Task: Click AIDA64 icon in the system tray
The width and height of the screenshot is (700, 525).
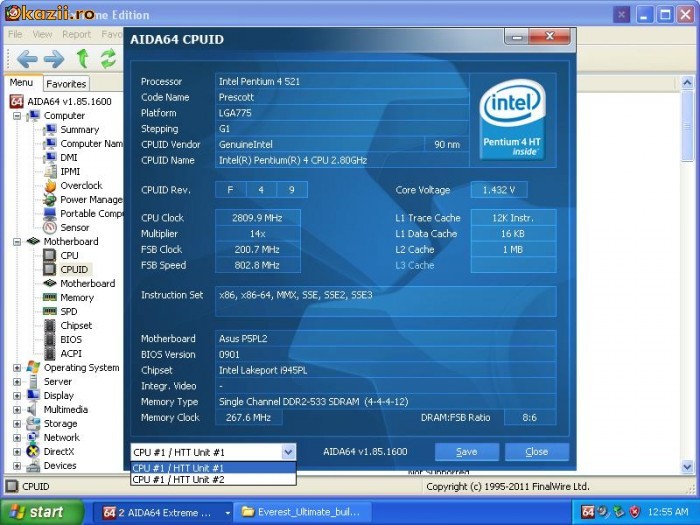Action: [x=588, y=512]
